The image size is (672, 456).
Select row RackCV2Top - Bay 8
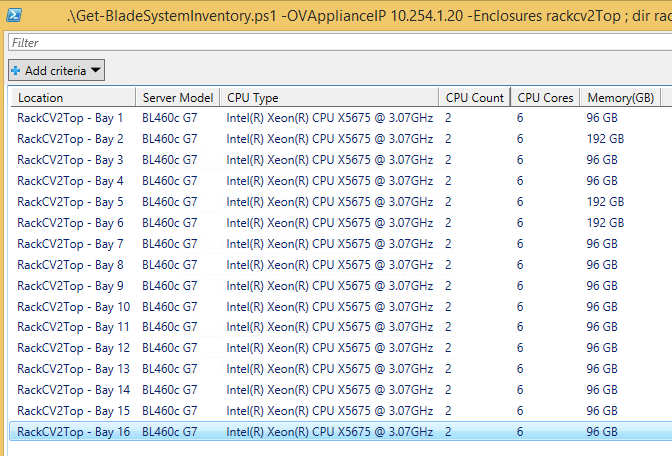[x=341, y=265]
